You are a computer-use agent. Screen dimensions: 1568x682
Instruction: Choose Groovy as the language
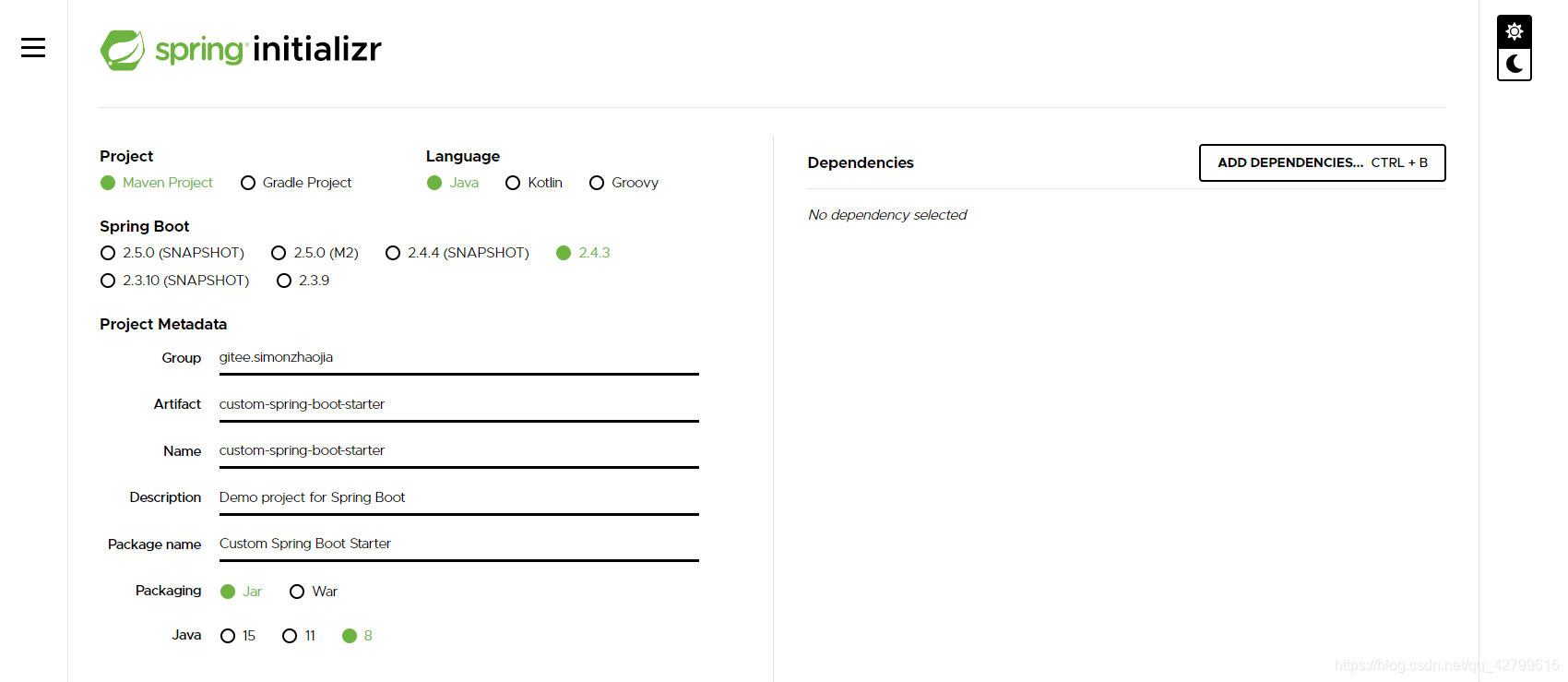tap(624, 183)
